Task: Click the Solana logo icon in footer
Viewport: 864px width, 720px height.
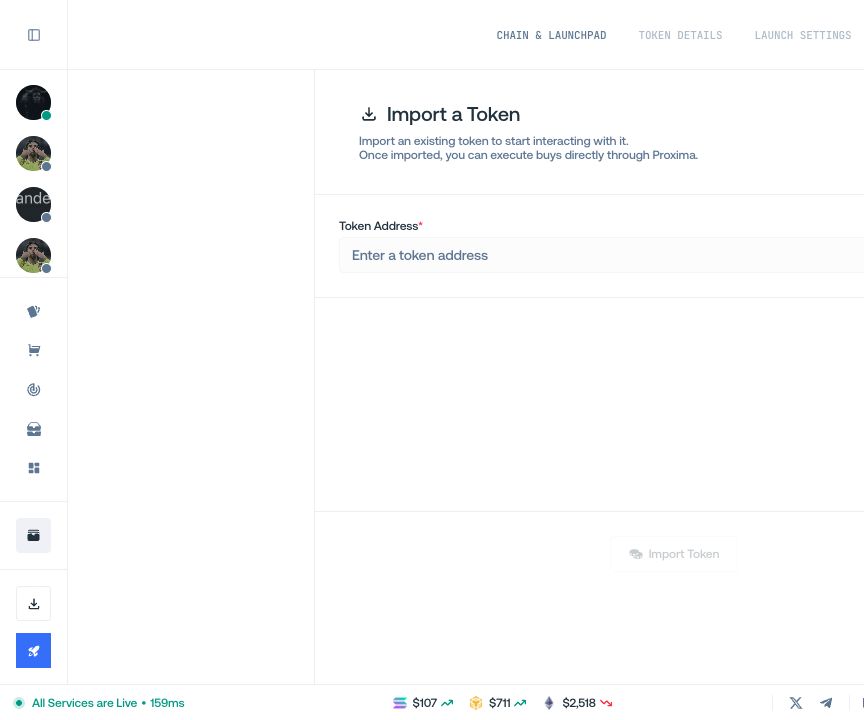Action: (399, 703)
